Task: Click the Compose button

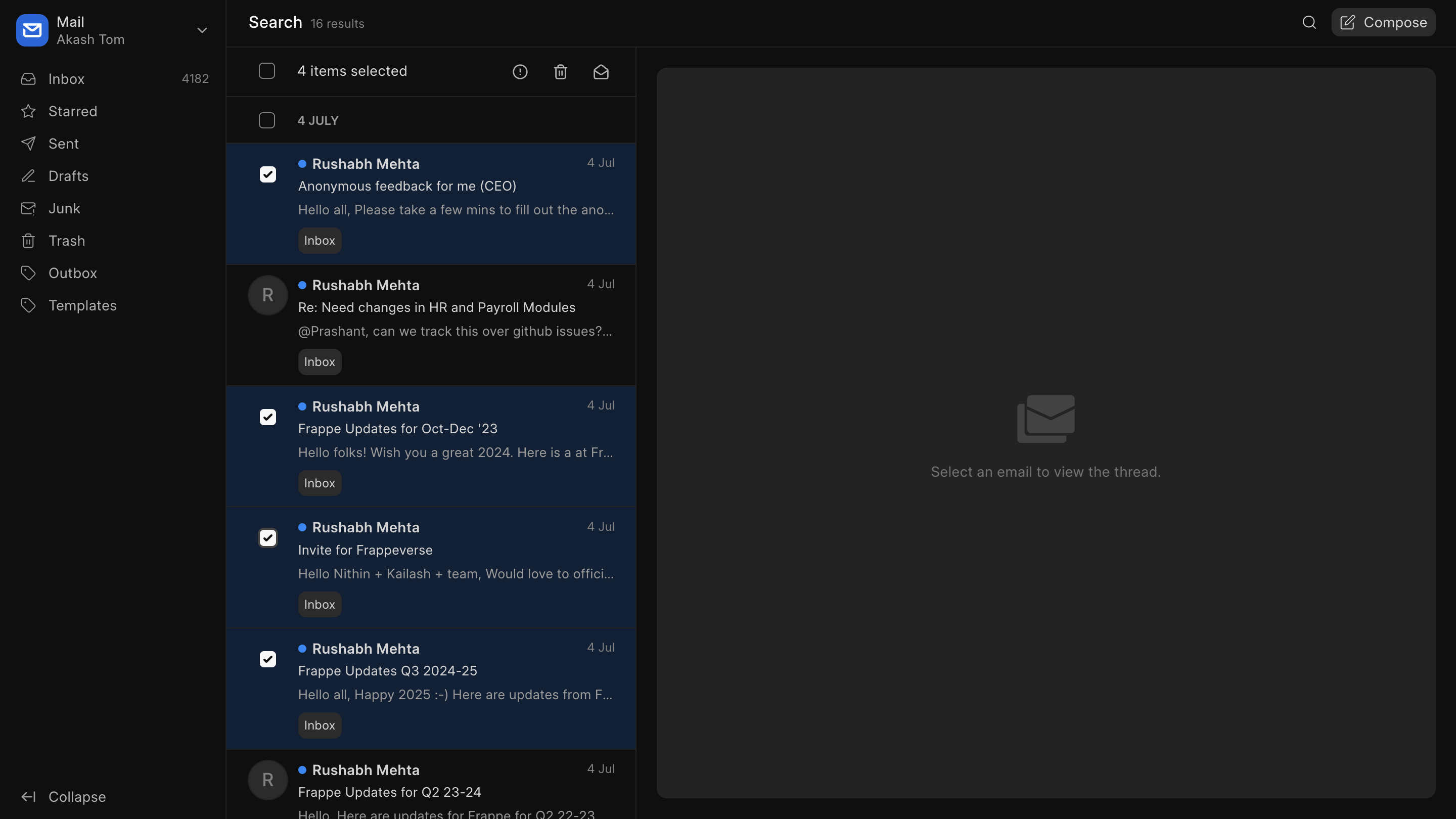Action: (1383, 23)
